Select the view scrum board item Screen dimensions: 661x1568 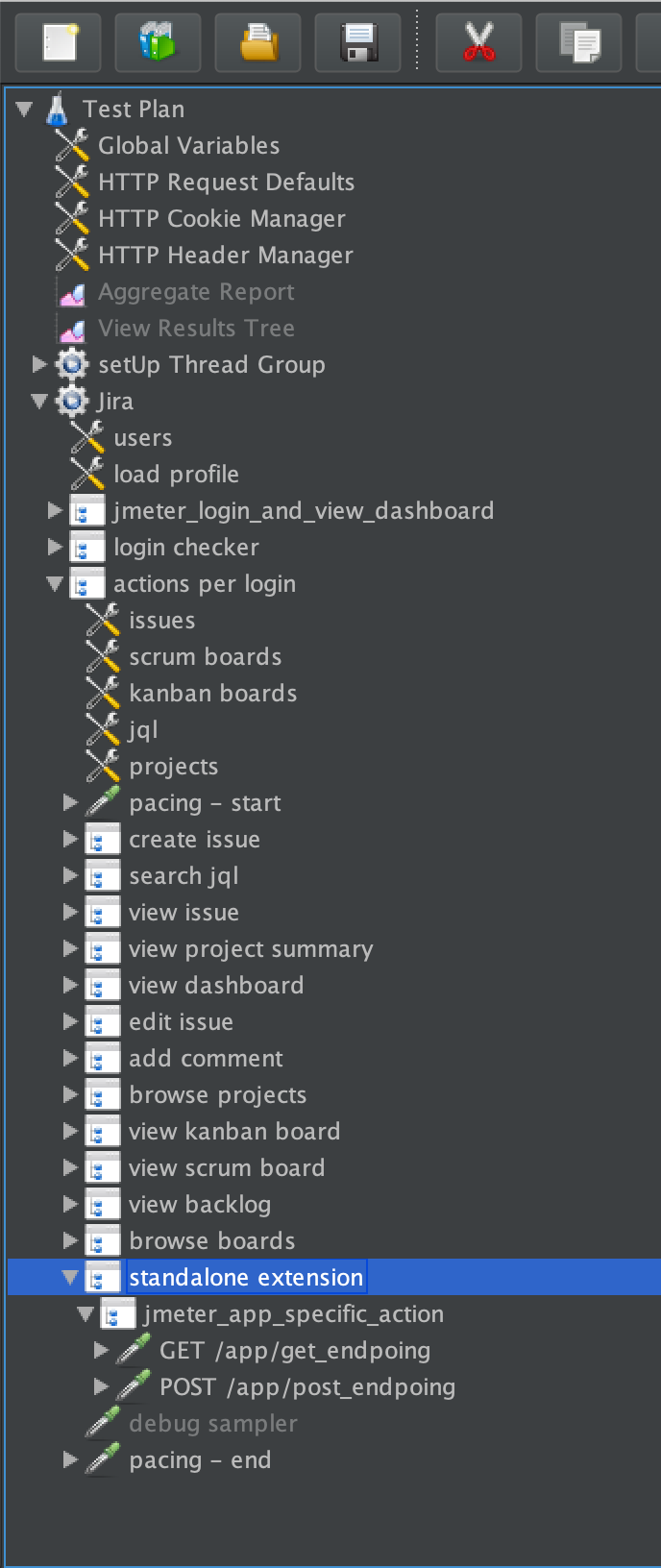[x=227, y=1168]
